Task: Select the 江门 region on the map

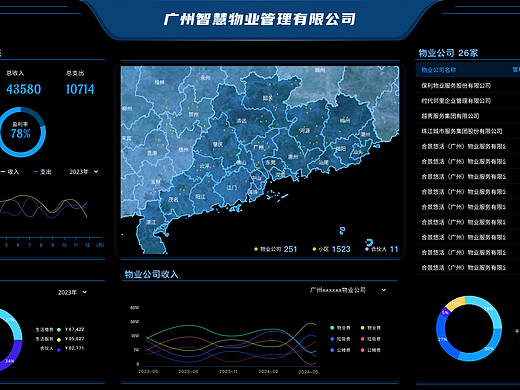Action: pos(232,188)
